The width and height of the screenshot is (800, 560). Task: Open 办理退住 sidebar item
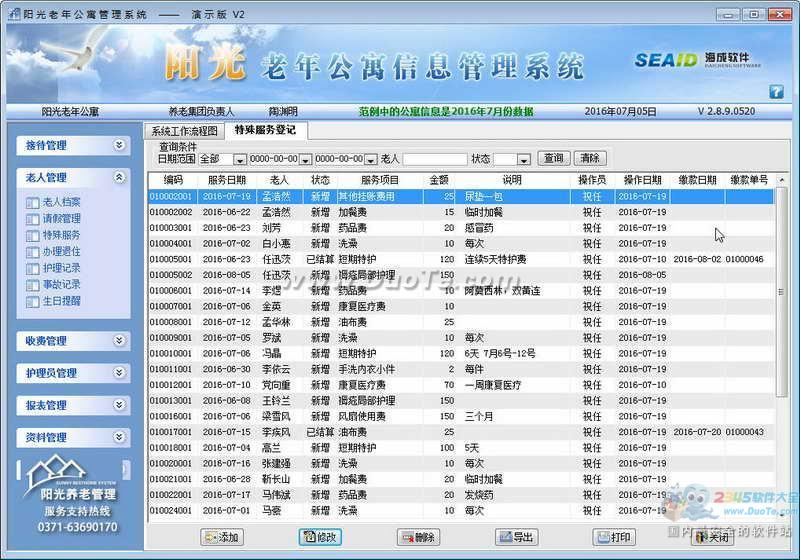pyautogui.click(x=61, y=252)
